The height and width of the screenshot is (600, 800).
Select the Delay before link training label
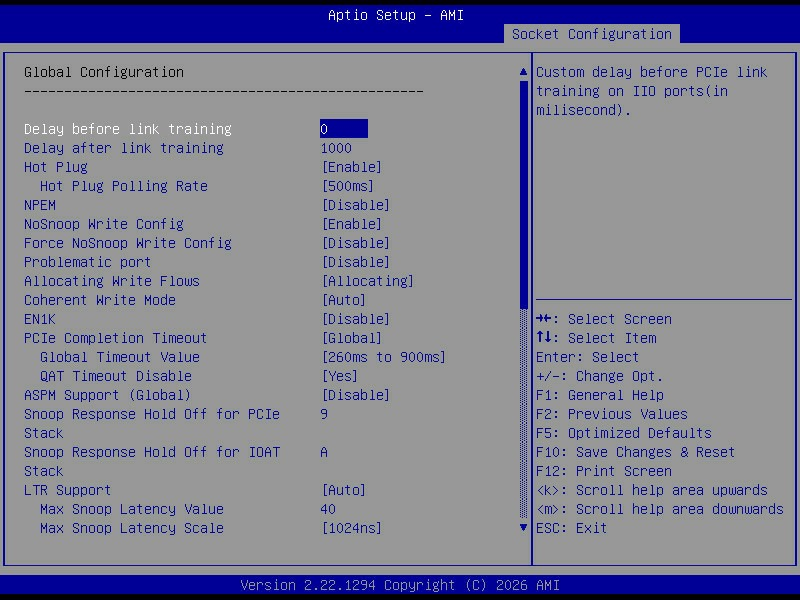[x=128, y=129]
